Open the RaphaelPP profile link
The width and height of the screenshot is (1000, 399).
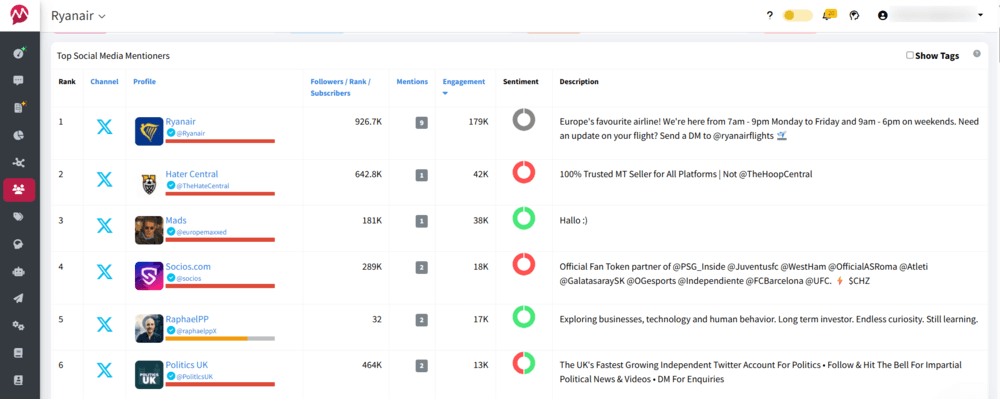(x=186, y=319)
